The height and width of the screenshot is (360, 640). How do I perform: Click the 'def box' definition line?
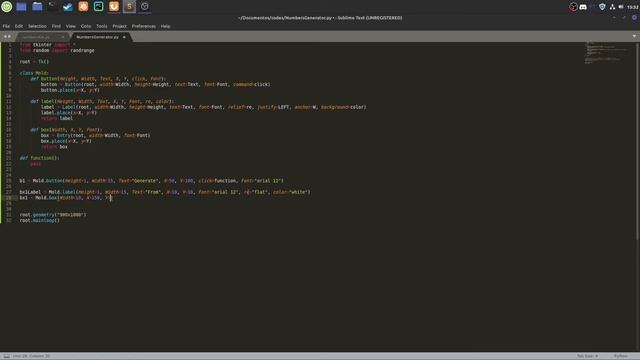click(66, 130)
